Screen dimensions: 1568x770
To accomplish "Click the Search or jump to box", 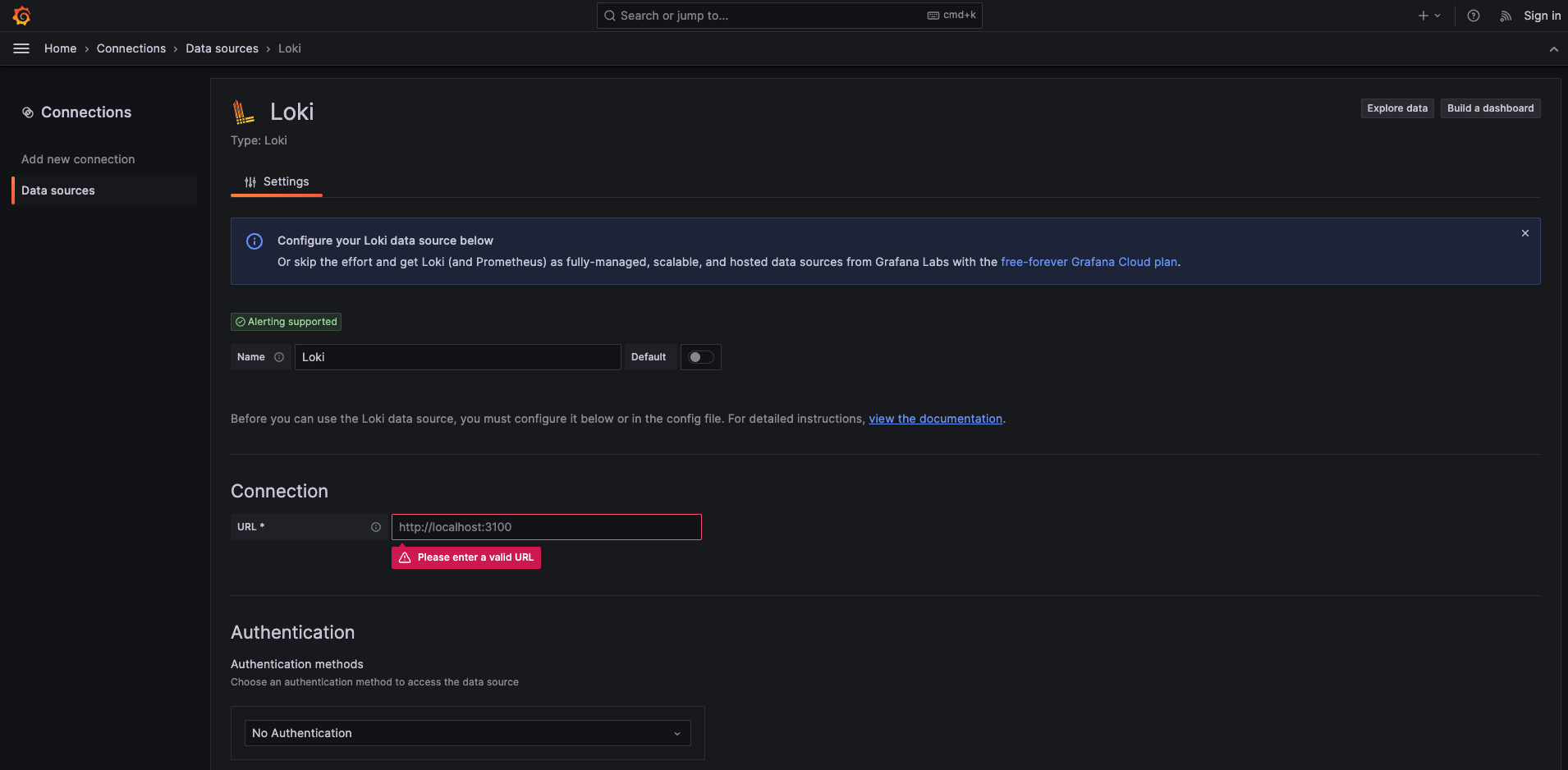I will pyautogui.click(x=789, y=16).
